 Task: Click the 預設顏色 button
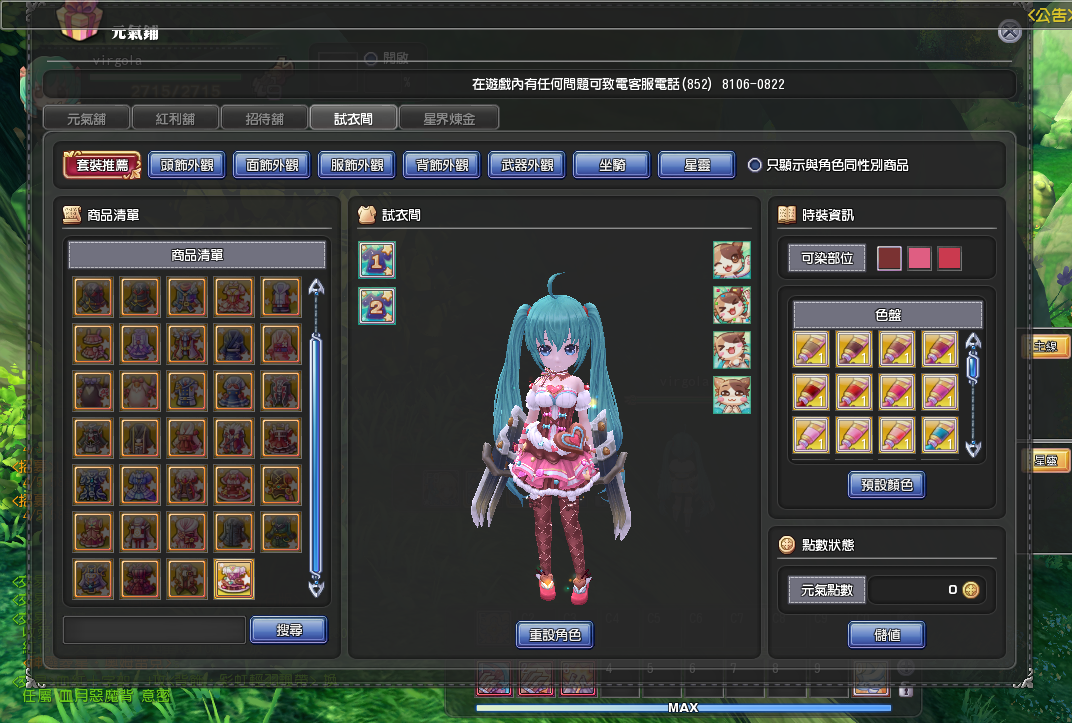click(887, 485)
